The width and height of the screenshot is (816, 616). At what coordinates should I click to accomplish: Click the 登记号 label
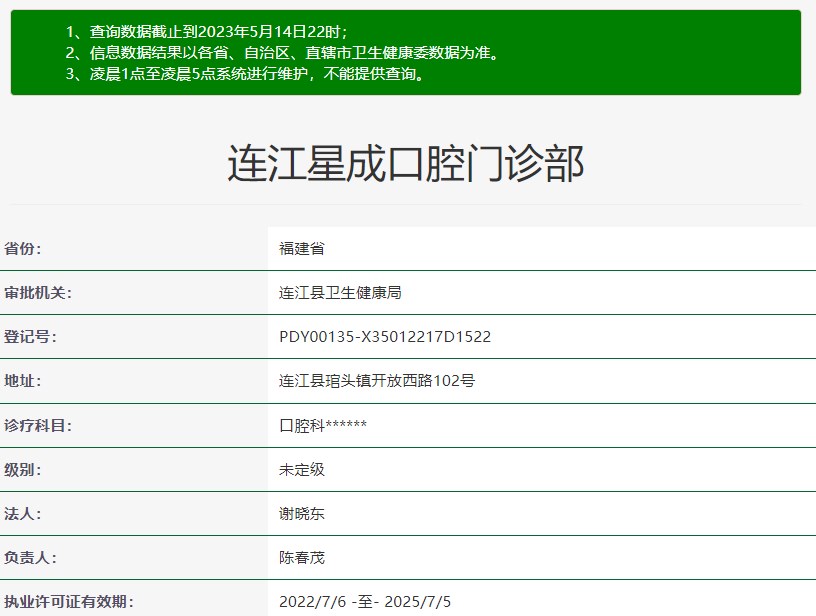click(30, 337)
